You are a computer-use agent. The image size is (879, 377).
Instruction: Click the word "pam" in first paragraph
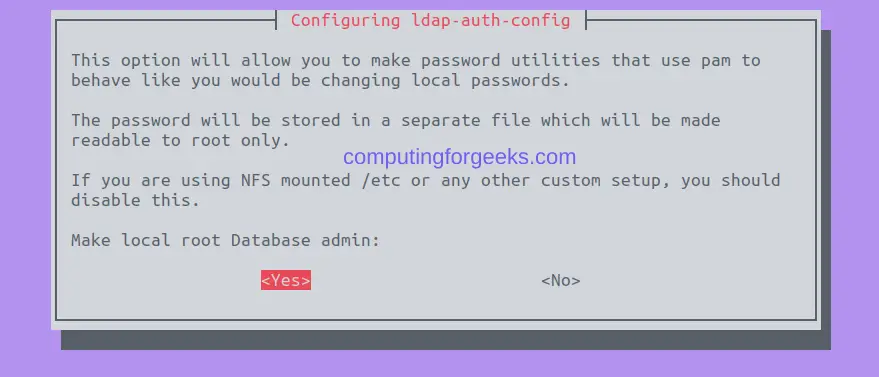pyautogui.click(x=716, y=60)
